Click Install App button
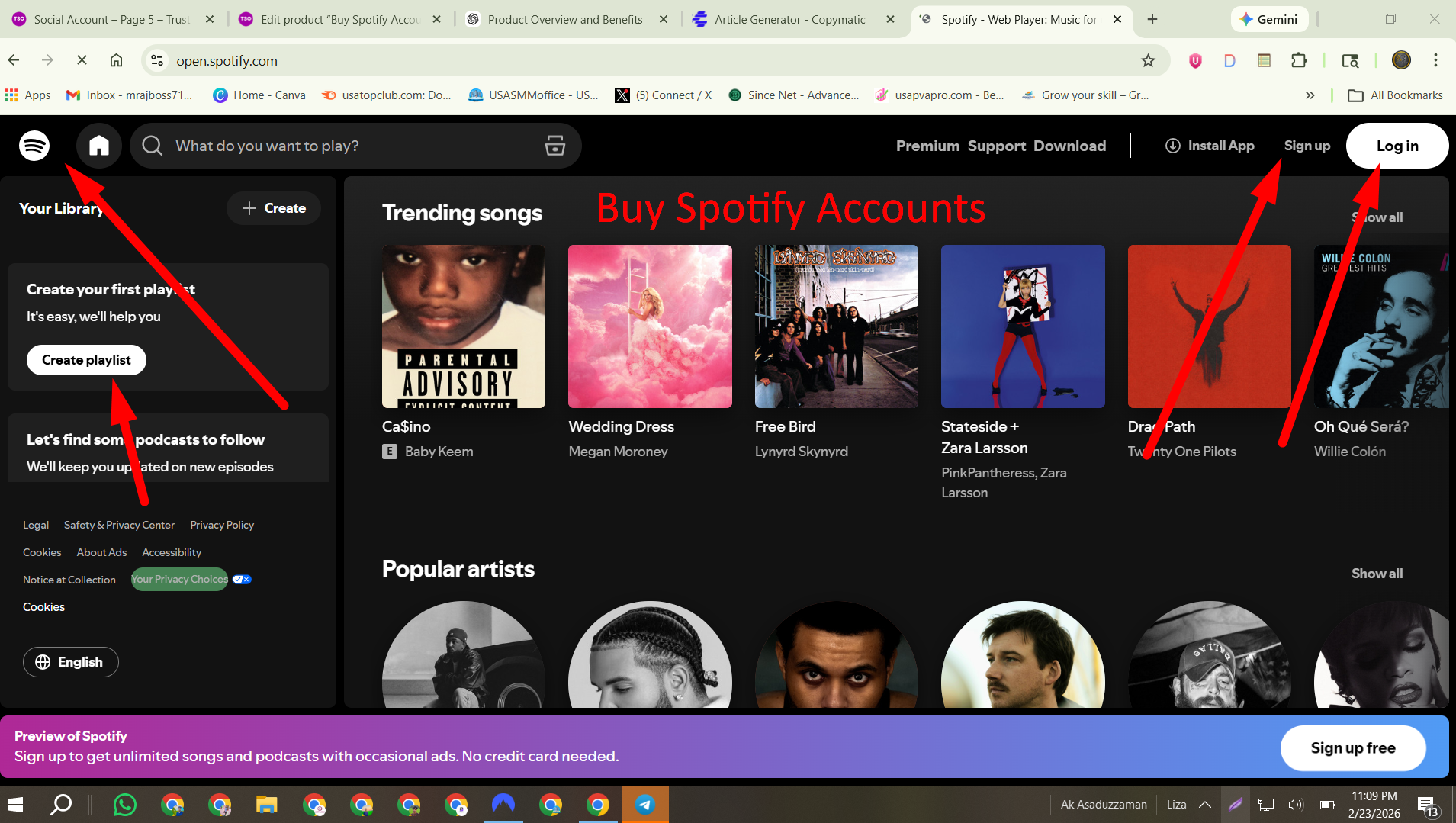Image resolution: width=1456 pixels, height=823 pixels. click(x=1210, y=146)
